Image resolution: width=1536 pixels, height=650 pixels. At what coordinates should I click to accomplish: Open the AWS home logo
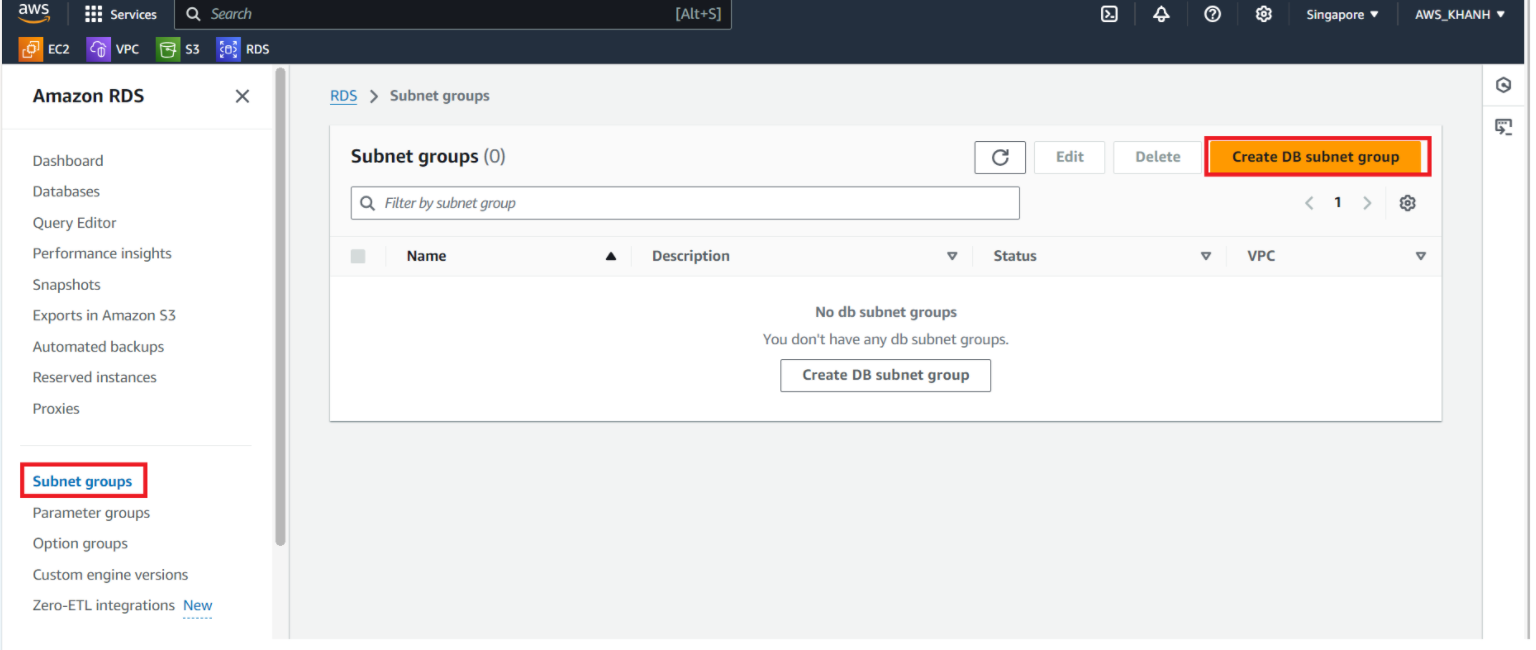[33, 13]
